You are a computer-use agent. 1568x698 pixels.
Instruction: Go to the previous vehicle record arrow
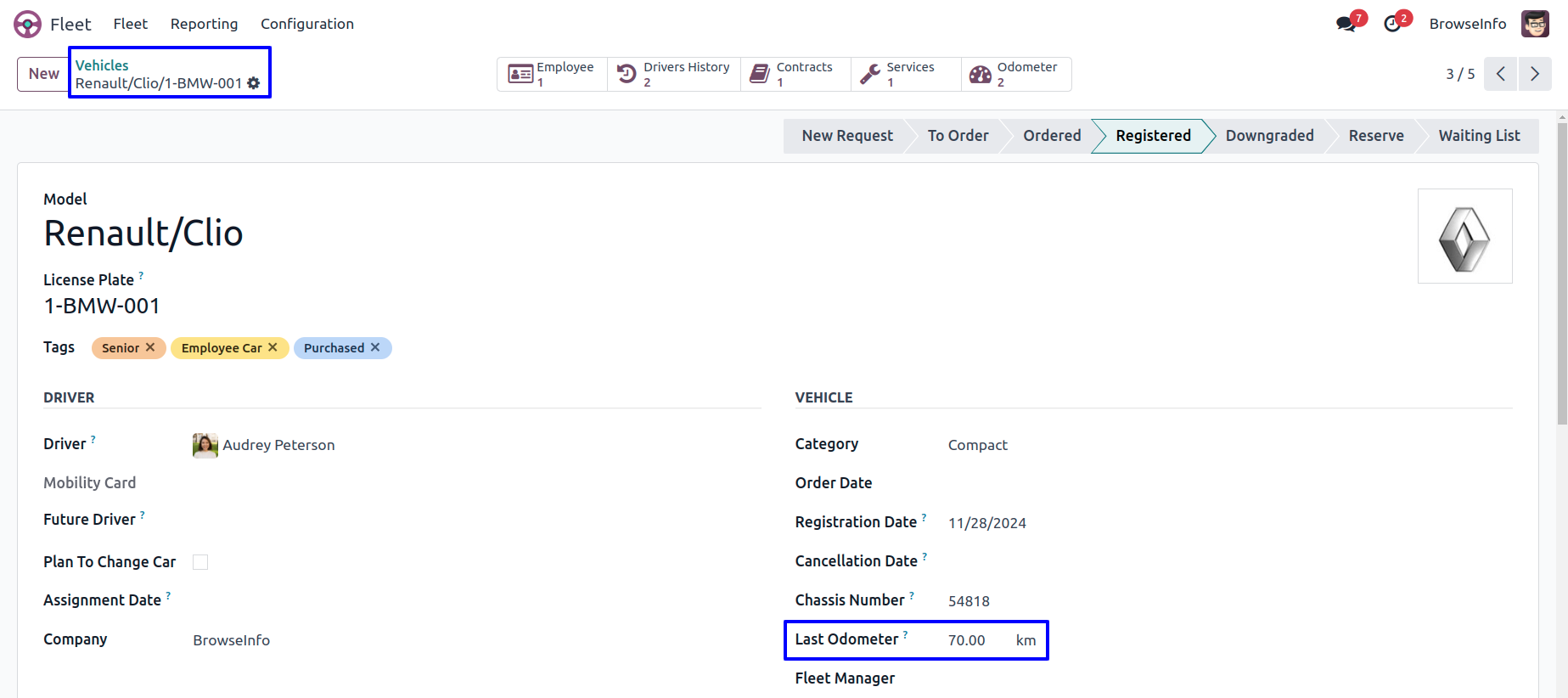(1501, 74)
